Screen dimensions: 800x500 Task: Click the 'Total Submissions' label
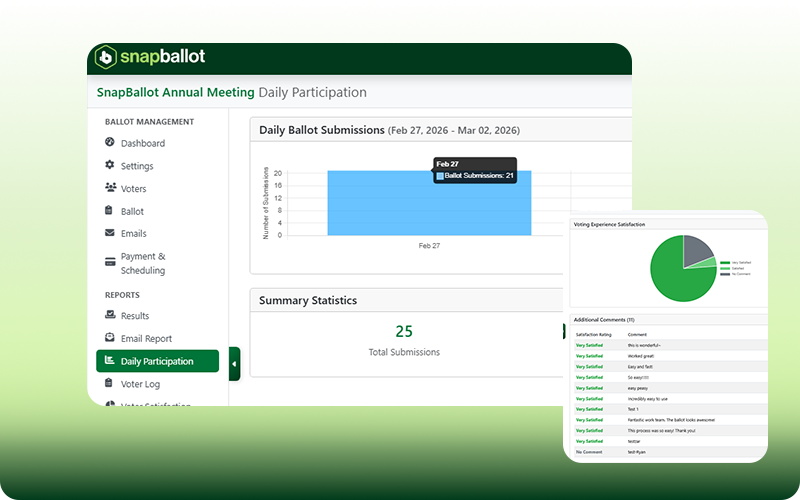tap(404, 352)
